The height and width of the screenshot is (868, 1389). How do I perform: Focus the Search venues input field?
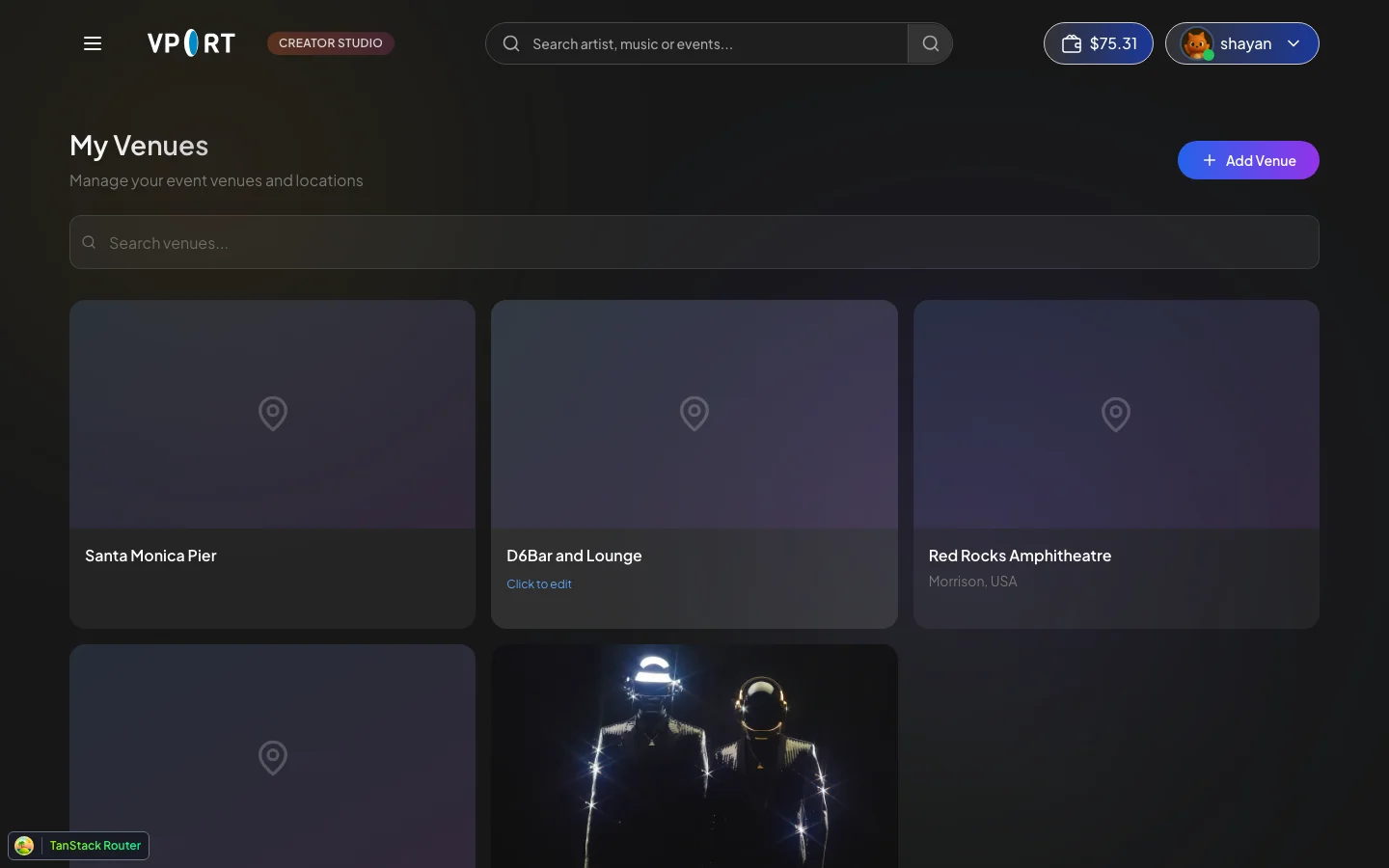(694, 242)
